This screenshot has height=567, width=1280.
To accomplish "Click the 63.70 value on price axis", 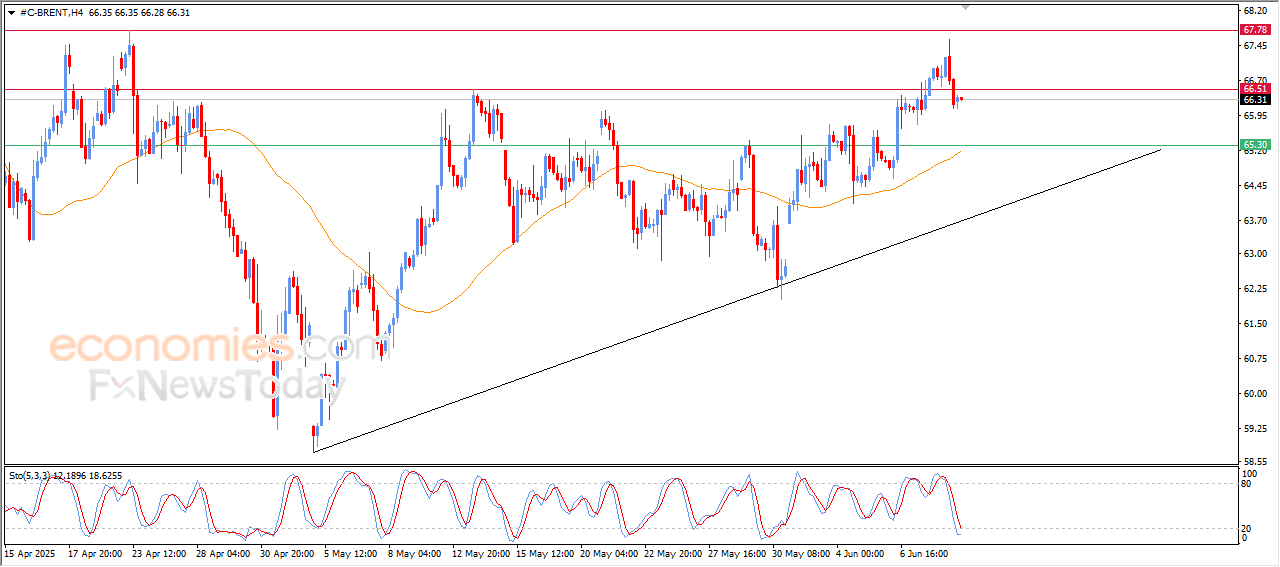I will pos(1255,220).
